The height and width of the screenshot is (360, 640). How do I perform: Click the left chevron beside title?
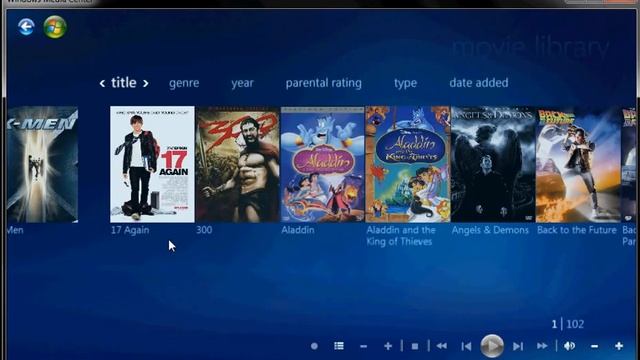point(102,83)
